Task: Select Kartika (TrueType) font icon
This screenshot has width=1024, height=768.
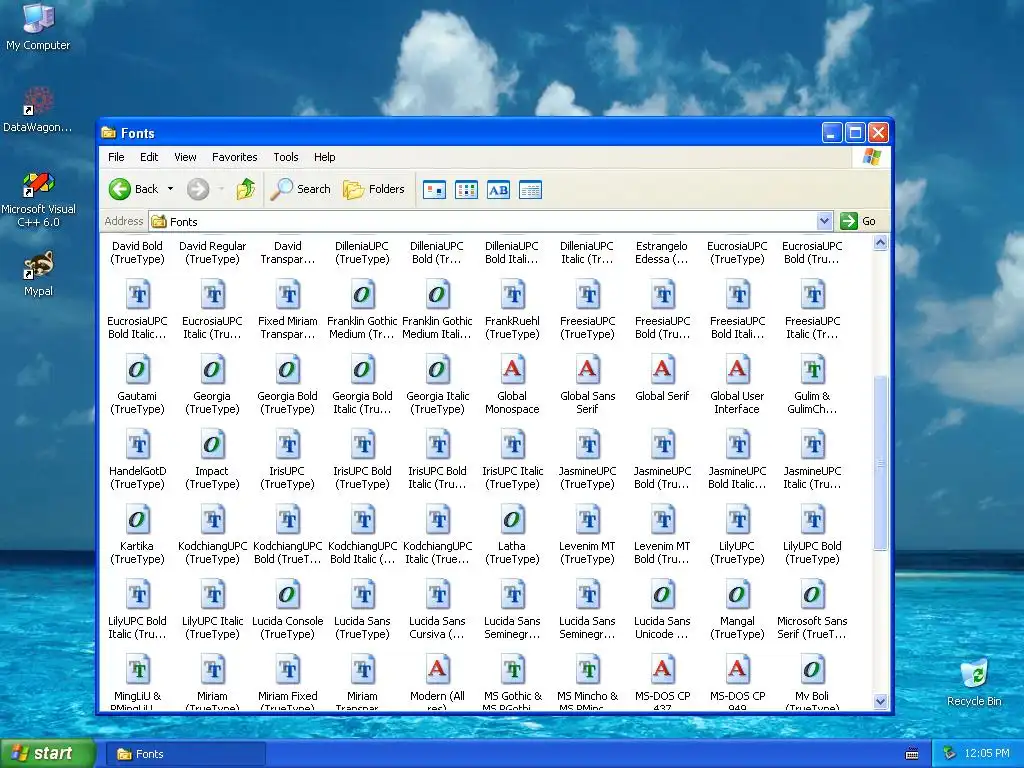Action: 138,520
